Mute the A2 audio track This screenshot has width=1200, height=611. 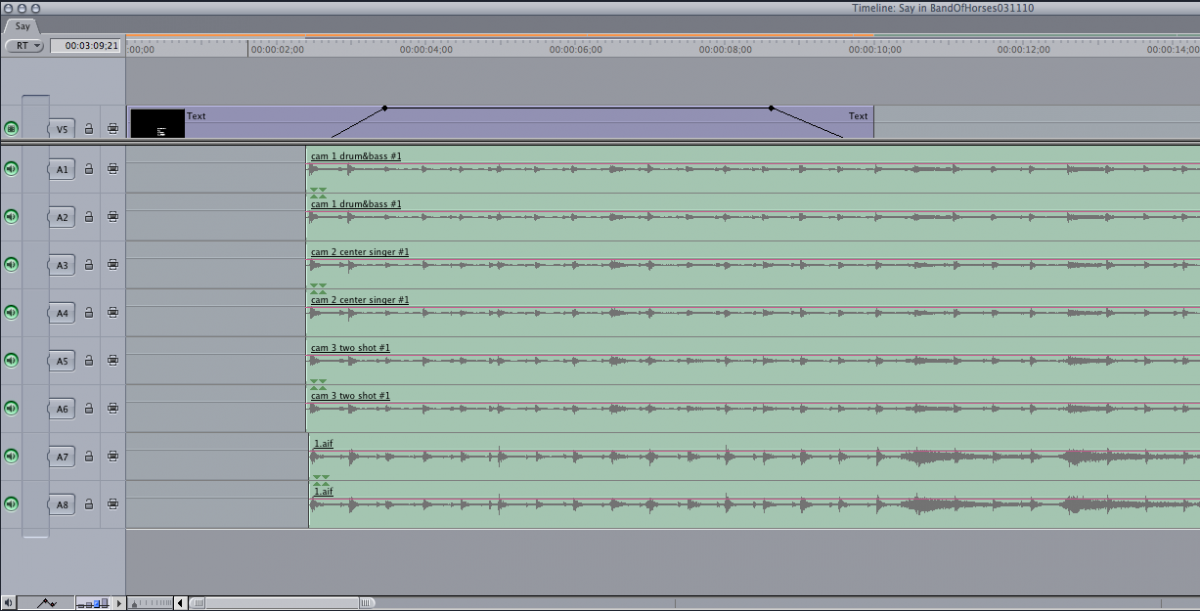[x=11, y=217]
